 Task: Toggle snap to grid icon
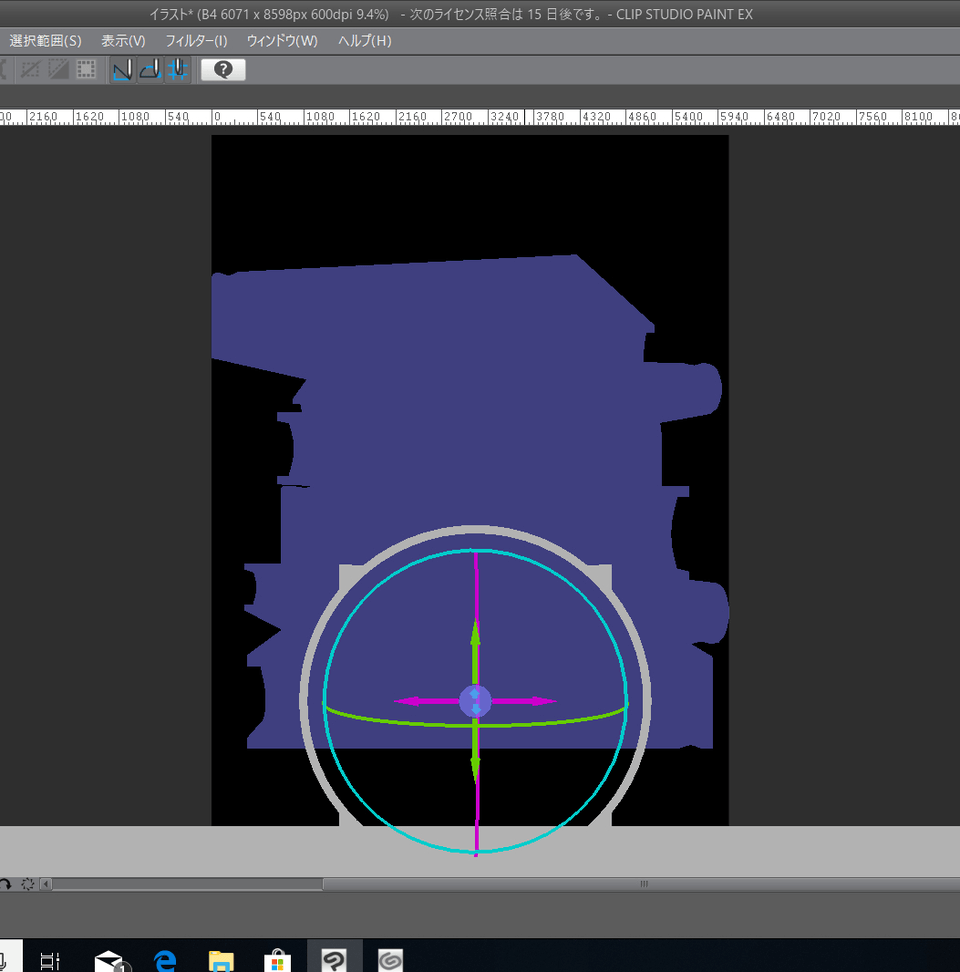pos(177,69)
